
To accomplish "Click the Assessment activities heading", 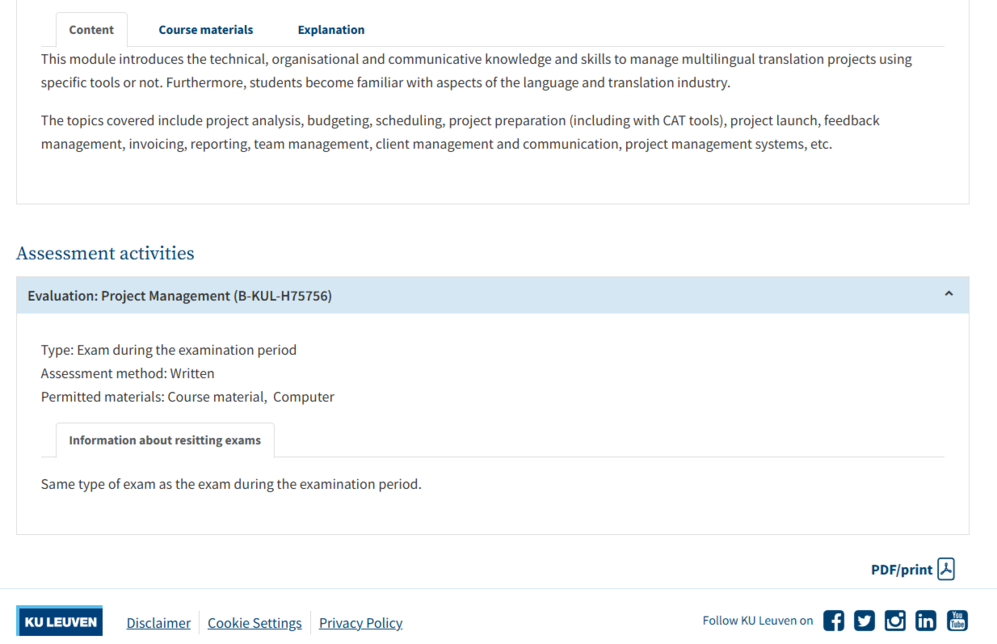I will pyautogui.click(x=105, y=253).
